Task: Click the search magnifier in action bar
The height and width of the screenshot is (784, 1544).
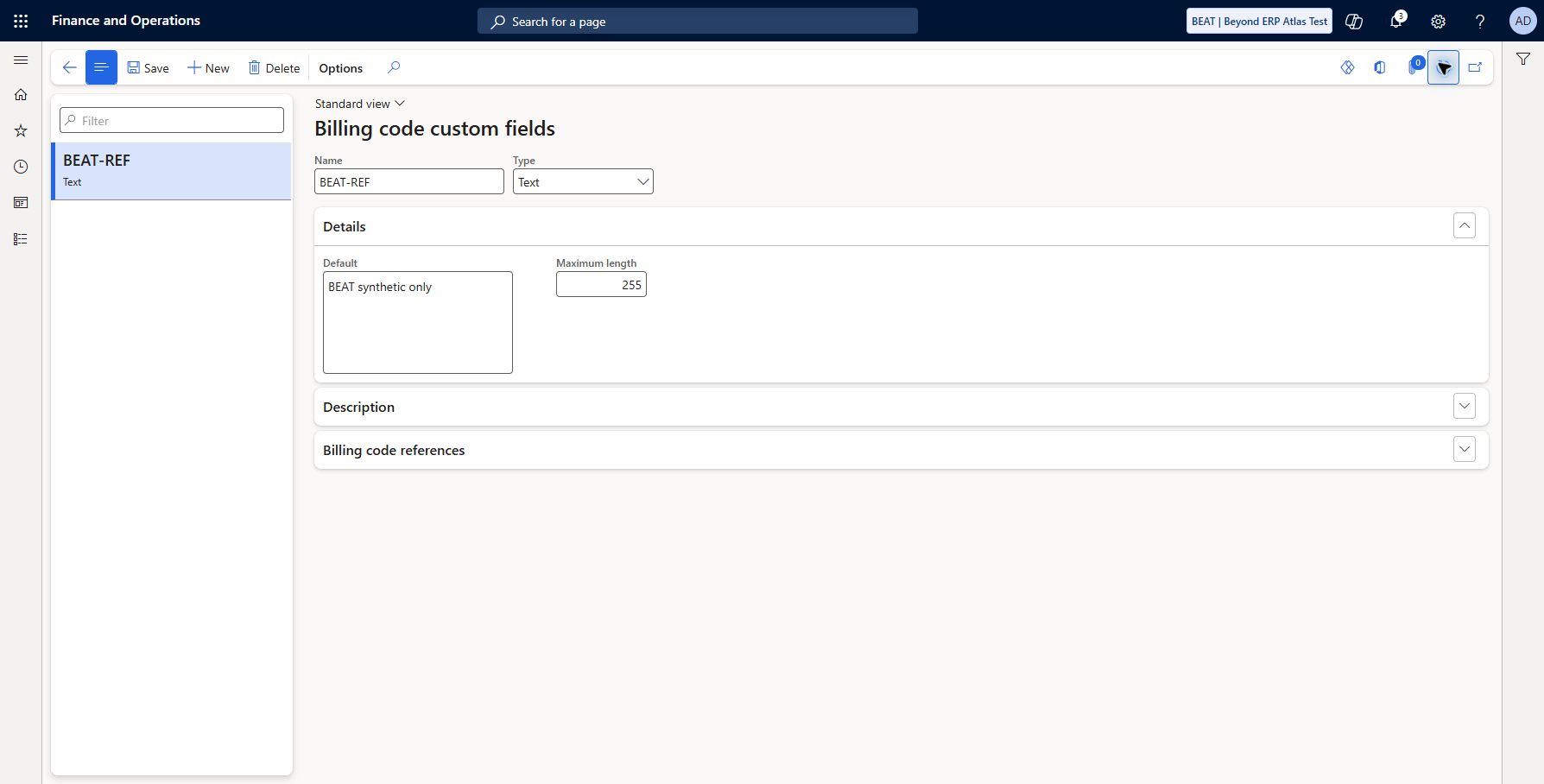Action: coord(394,67)
